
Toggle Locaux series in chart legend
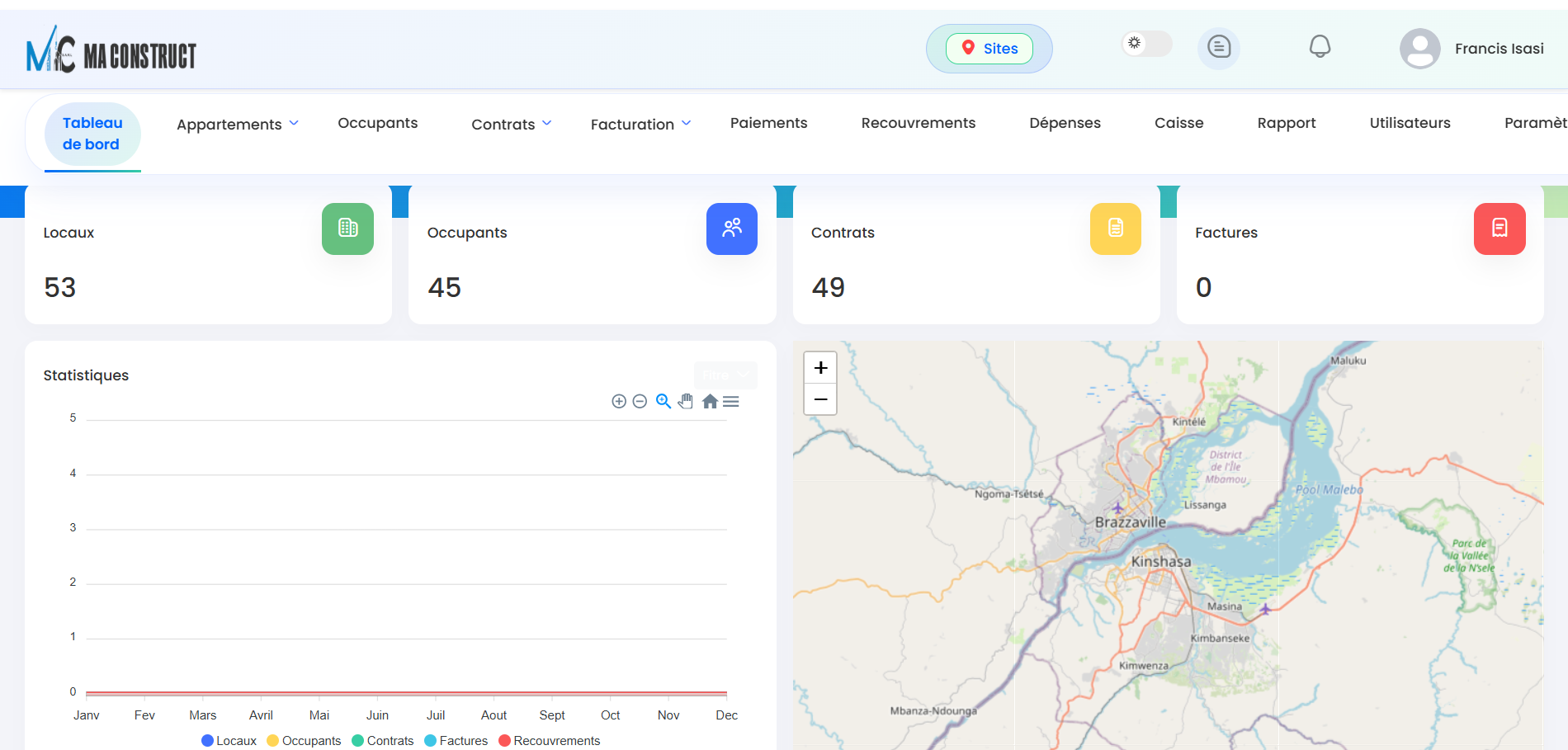tap(229, 741)
